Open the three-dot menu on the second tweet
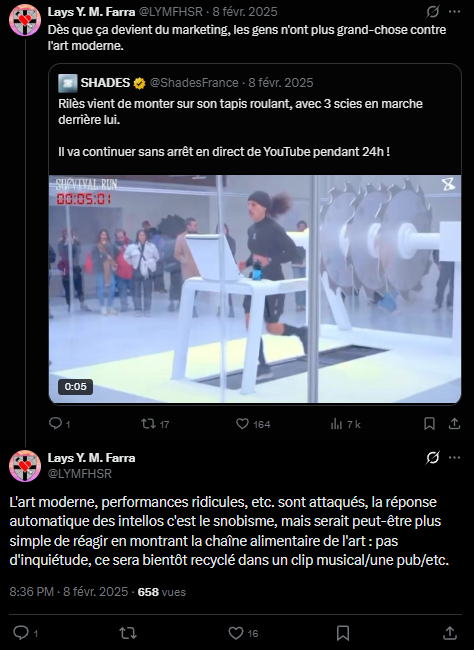 [x=455, y=458]
